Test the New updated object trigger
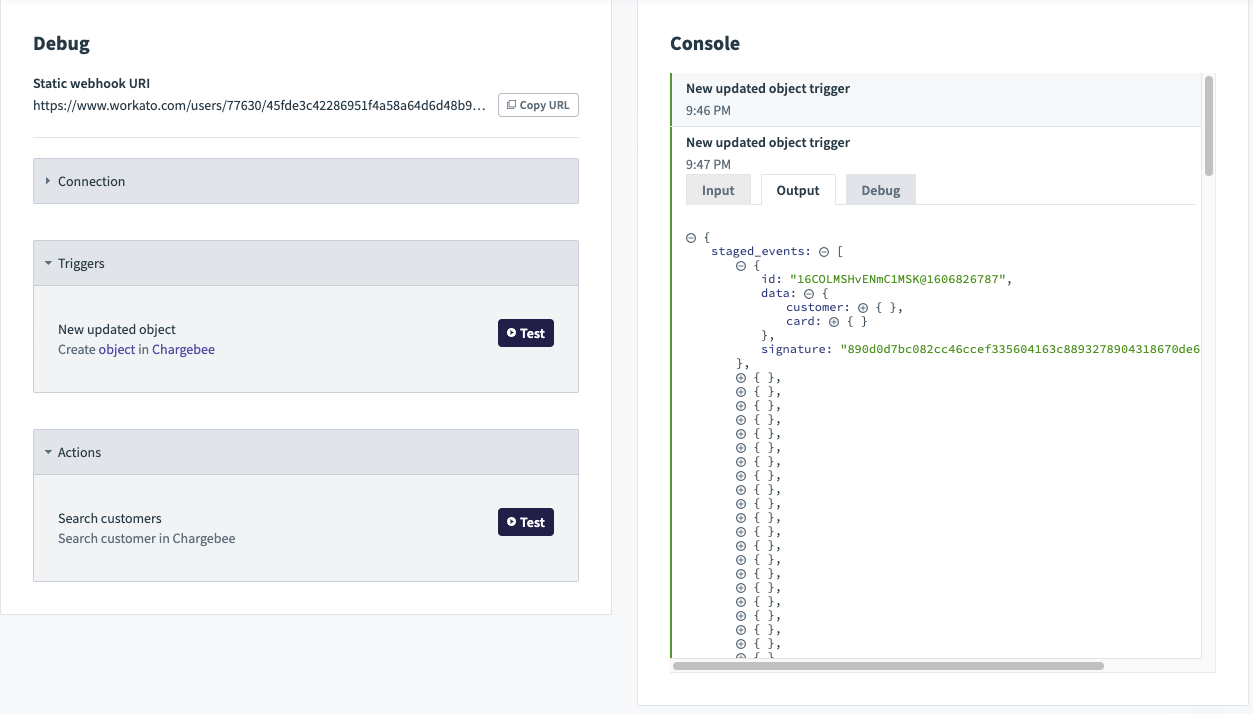 pyautogui.click(x=525, y=333)
